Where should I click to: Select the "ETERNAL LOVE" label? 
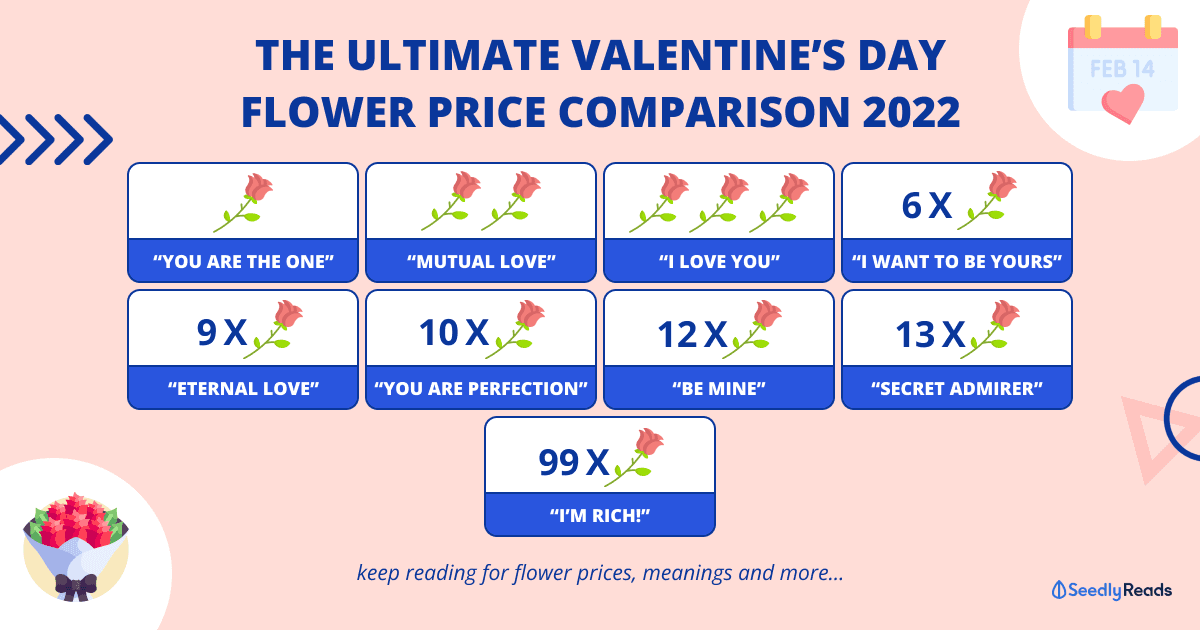point(243,389)
